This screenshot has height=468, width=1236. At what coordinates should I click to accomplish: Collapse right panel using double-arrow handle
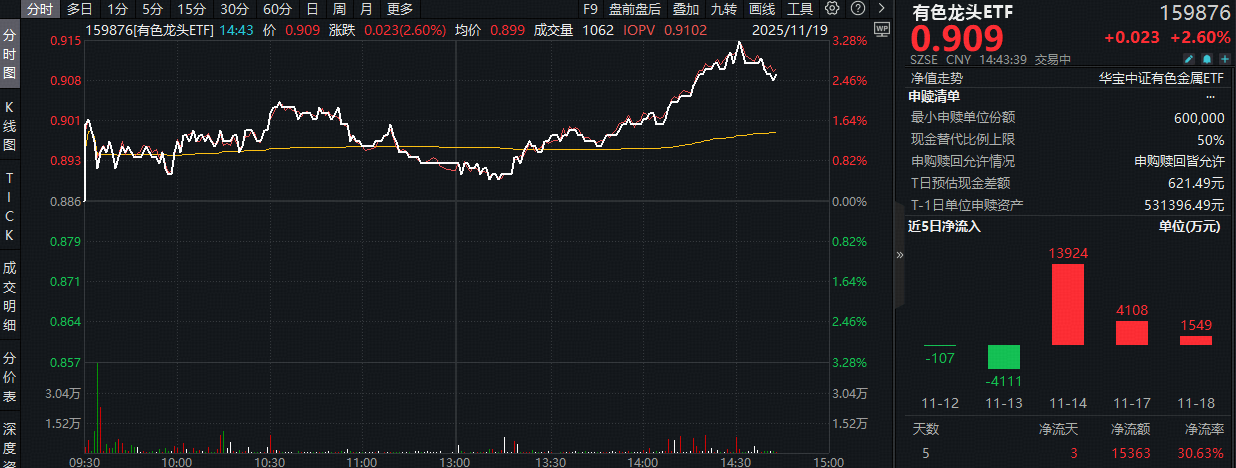[898, 255]
